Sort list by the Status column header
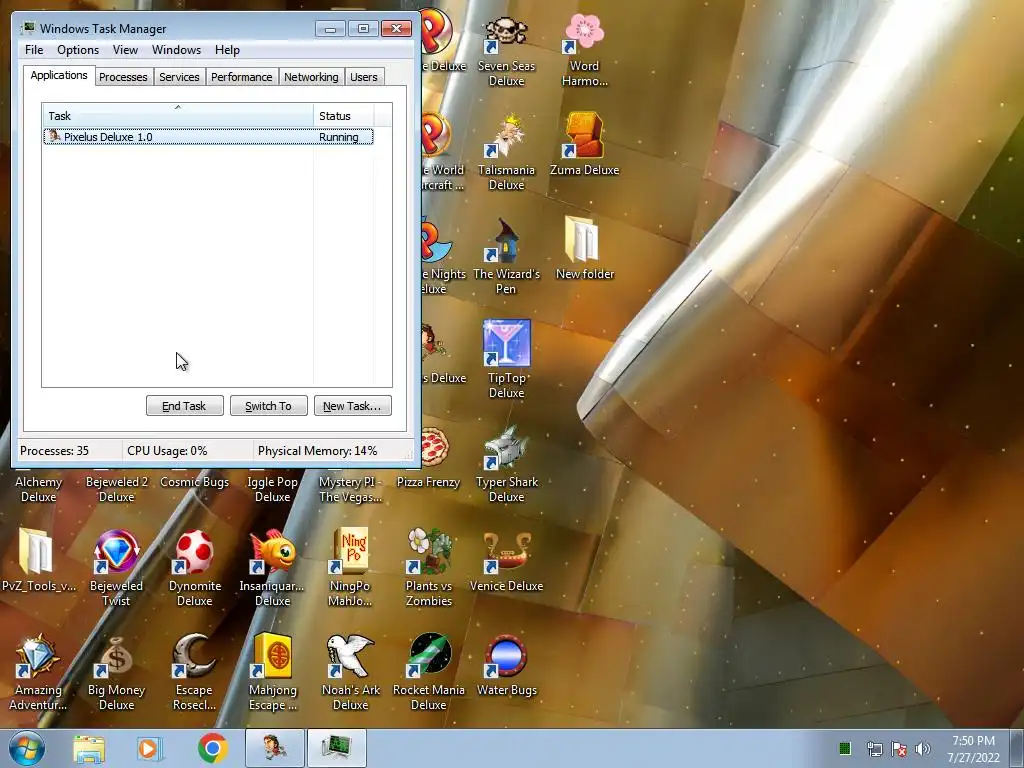Screen dimensions: 1024x768 [343, 116]
